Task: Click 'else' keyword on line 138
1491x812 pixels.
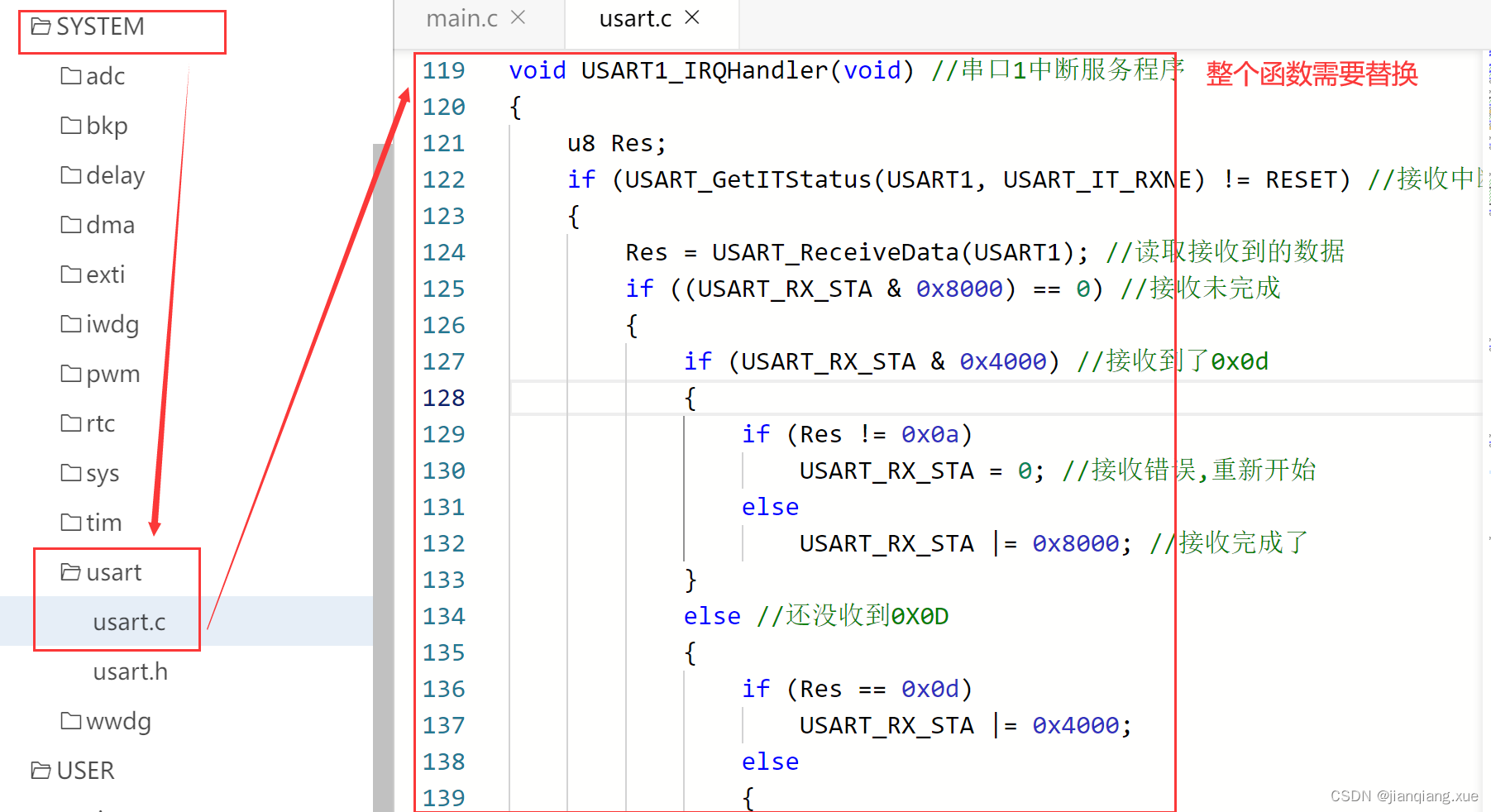Action: [x=770, y=762]
